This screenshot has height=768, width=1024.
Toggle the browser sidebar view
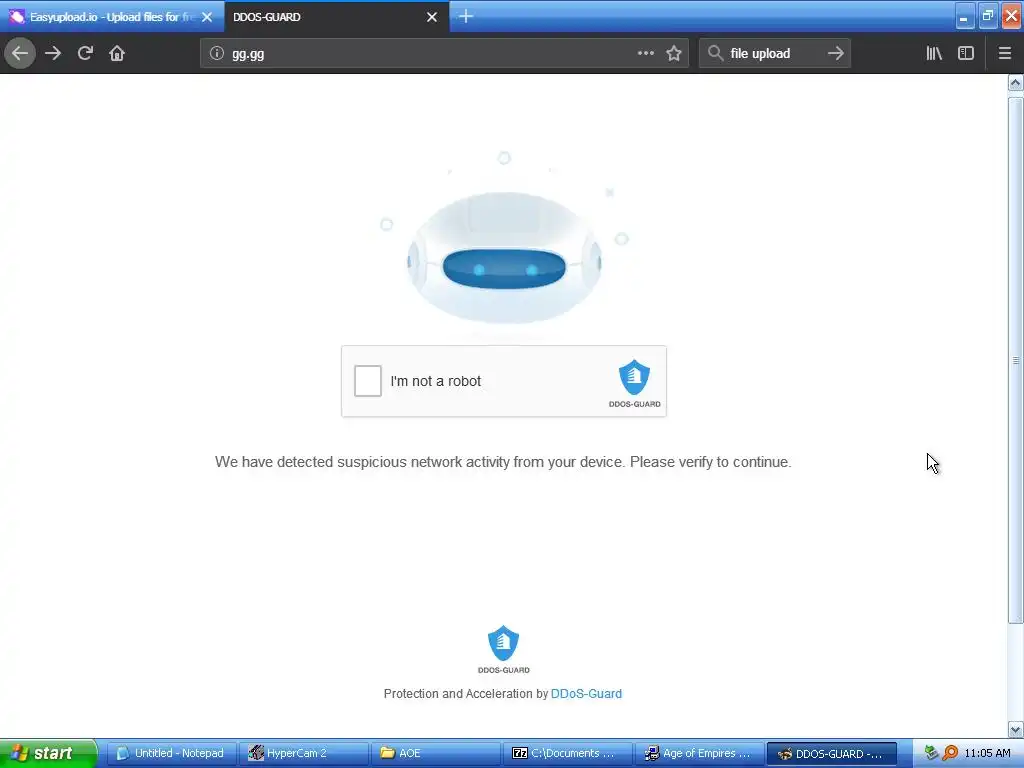tap(966, 53)
